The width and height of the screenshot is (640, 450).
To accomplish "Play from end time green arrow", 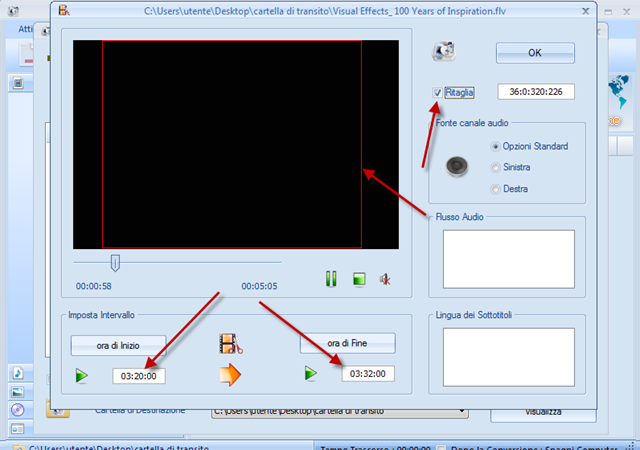I will tap(311, 373).
